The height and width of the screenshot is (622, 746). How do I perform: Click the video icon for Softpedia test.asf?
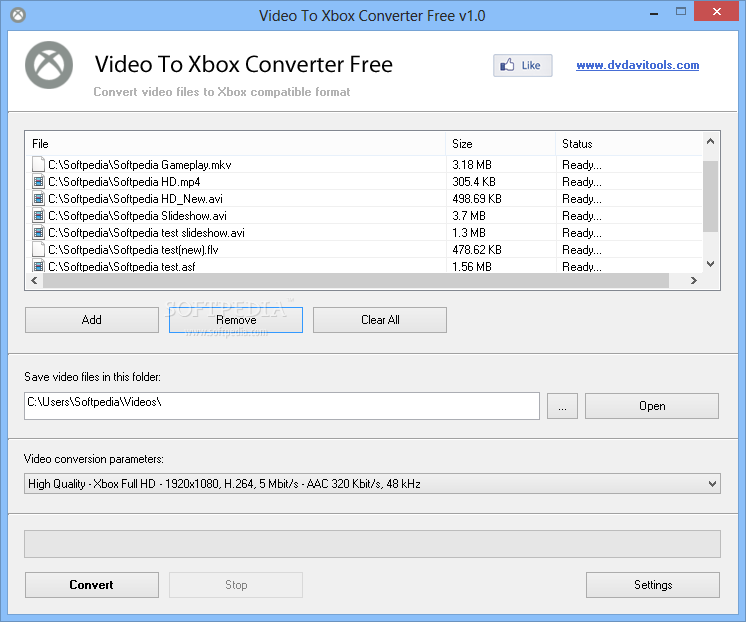(38, 266)
